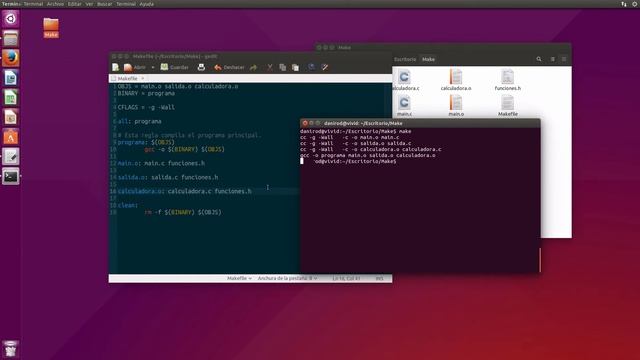Open the Ubuntu Dash from the launcher
Screen dimensions: 640x360
click(11, 19)
